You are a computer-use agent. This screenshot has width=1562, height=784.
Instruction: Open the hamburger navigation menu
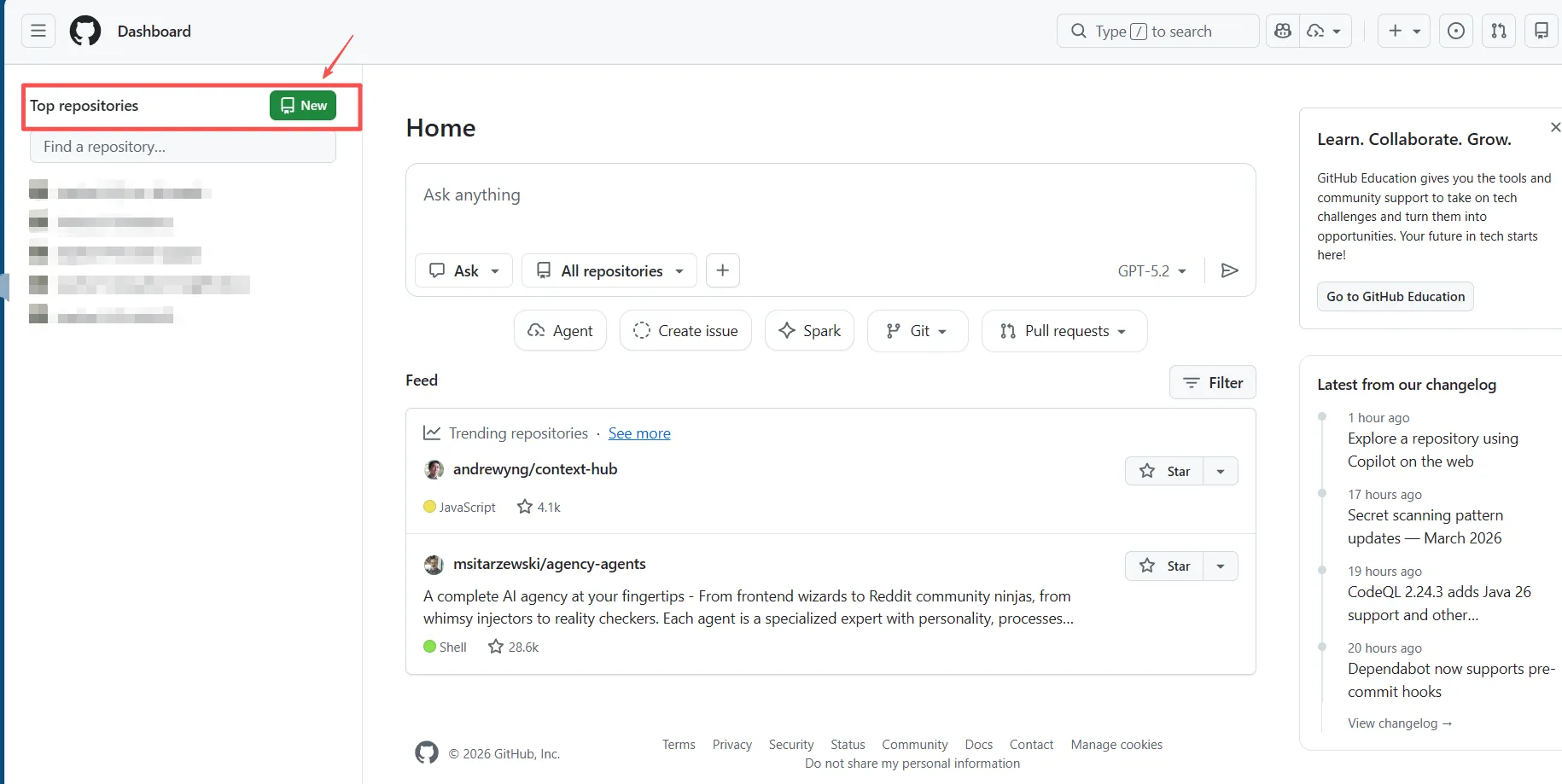[x=38, y=32]
